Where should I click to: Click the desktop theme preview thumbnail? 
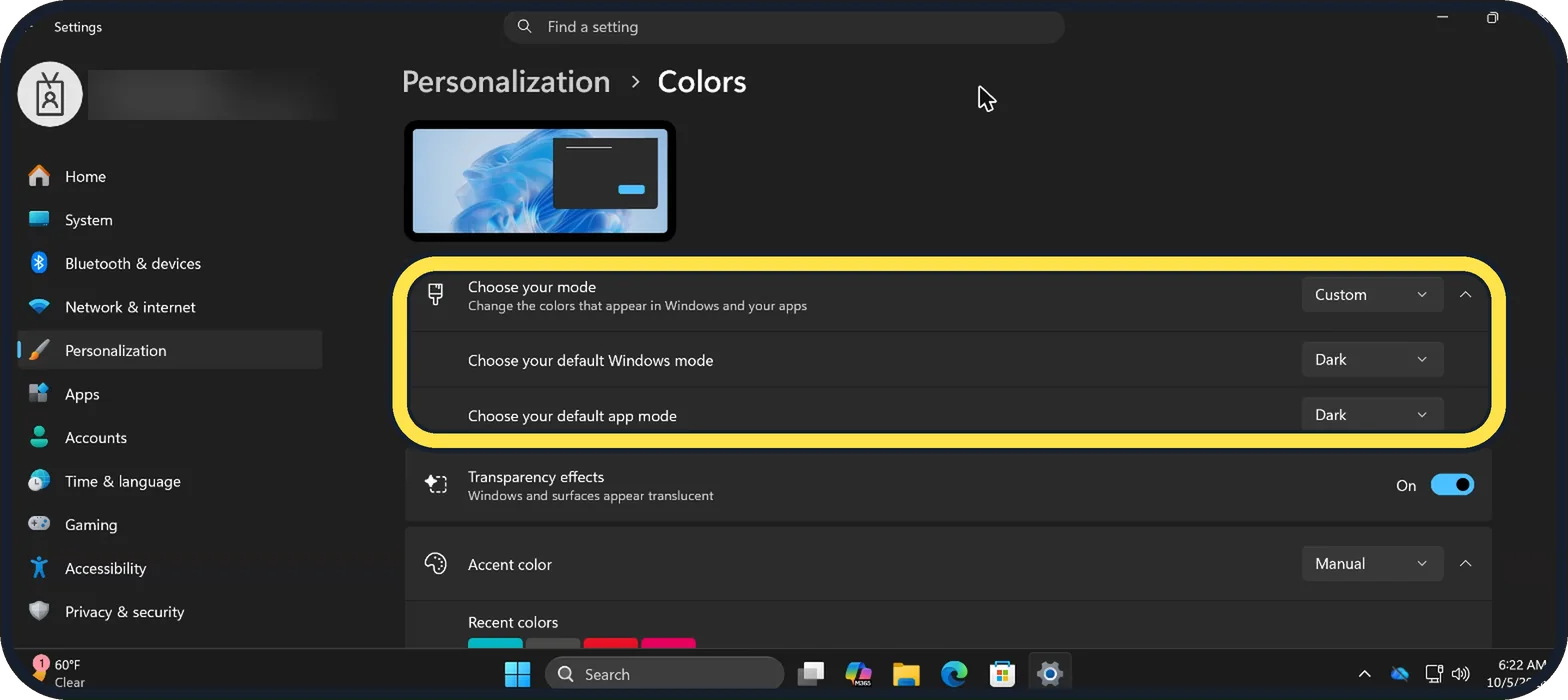(x=540, y=181)
